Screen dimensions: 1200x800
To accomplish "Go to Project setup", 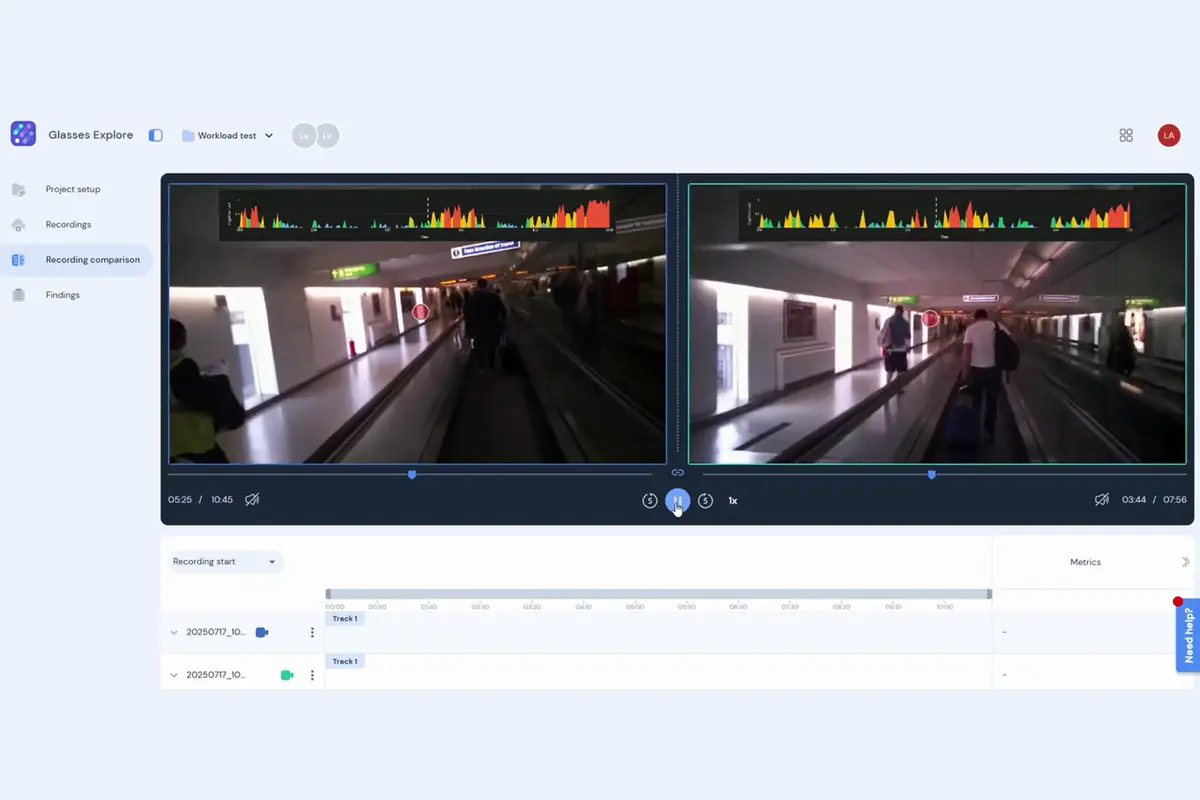I will click(x=73, y=189).
